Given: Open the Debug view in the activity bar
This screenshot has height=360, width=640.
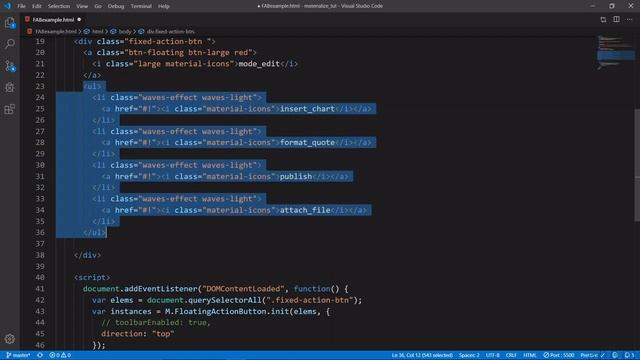Looking at the screenshot, I should tap(10, 87).
